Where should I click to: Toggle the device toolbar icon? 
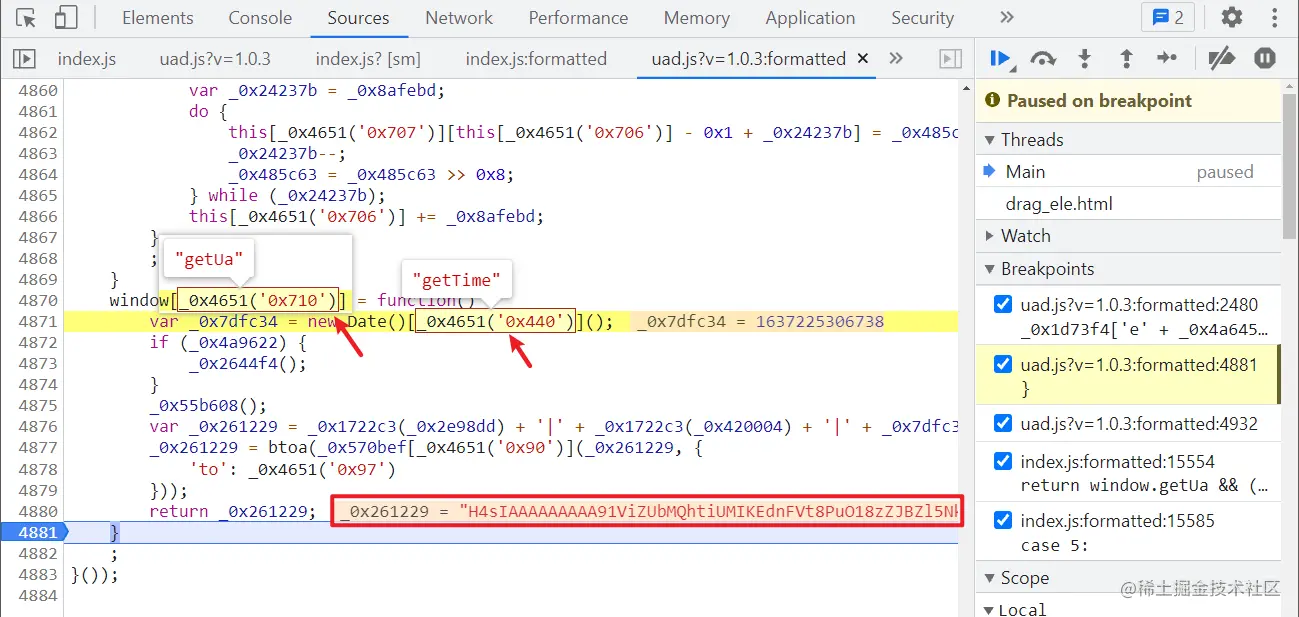[66, 18]
